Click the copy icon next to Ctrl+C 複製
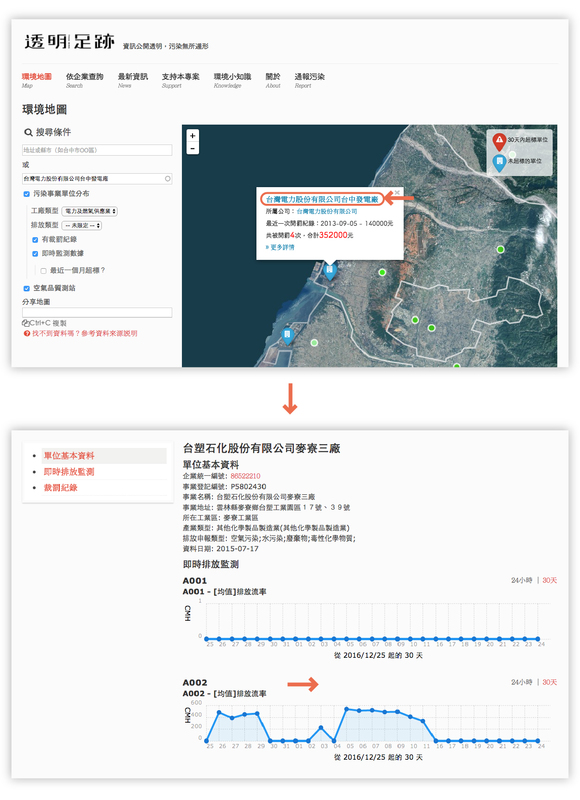Screen dimensions: 580x800 pyautogui.click(x=26, y=323)
